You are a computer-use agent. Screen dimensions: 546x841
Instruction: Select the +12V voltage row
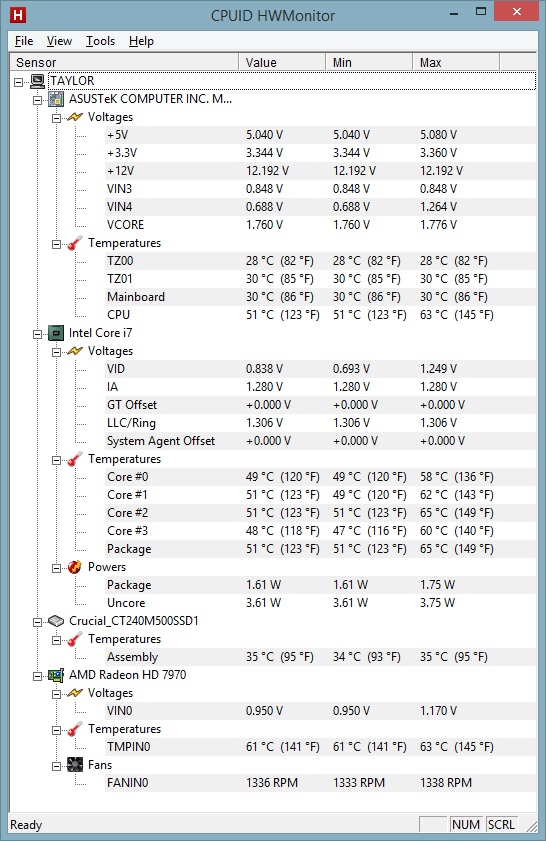pos(321,171)
